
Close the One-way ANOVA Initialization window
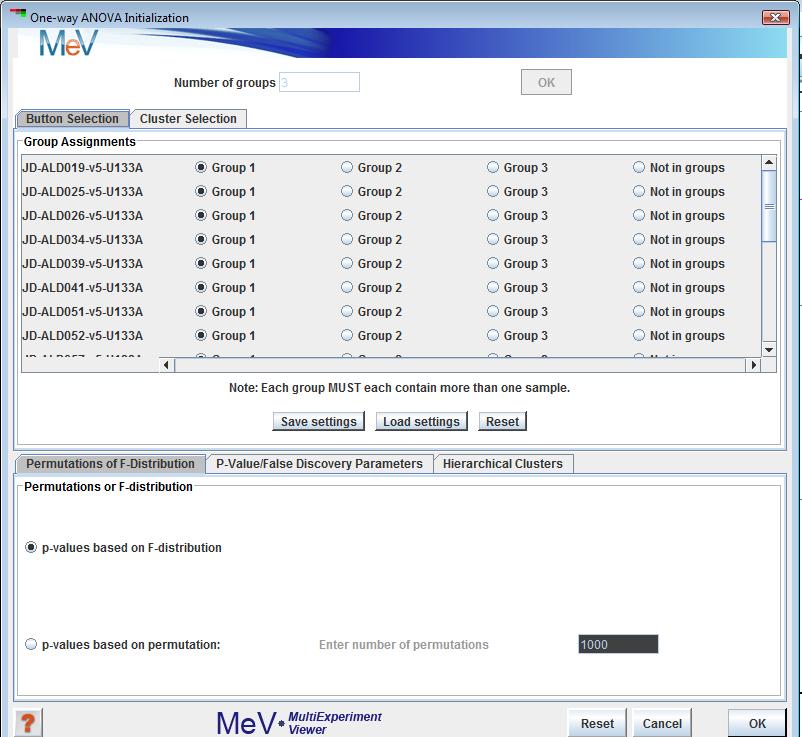pos(775,17)
